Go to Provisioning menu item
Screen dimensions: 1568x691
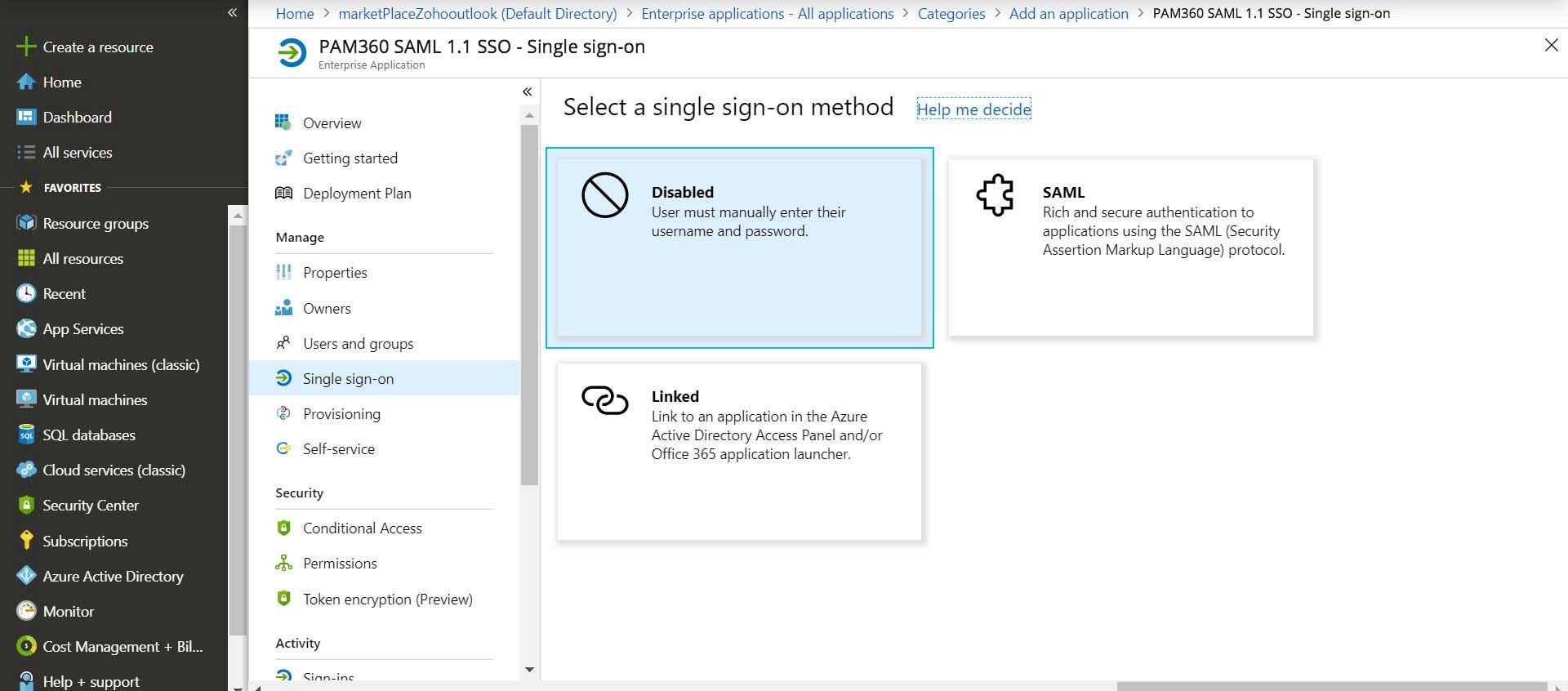pos(341,414)
